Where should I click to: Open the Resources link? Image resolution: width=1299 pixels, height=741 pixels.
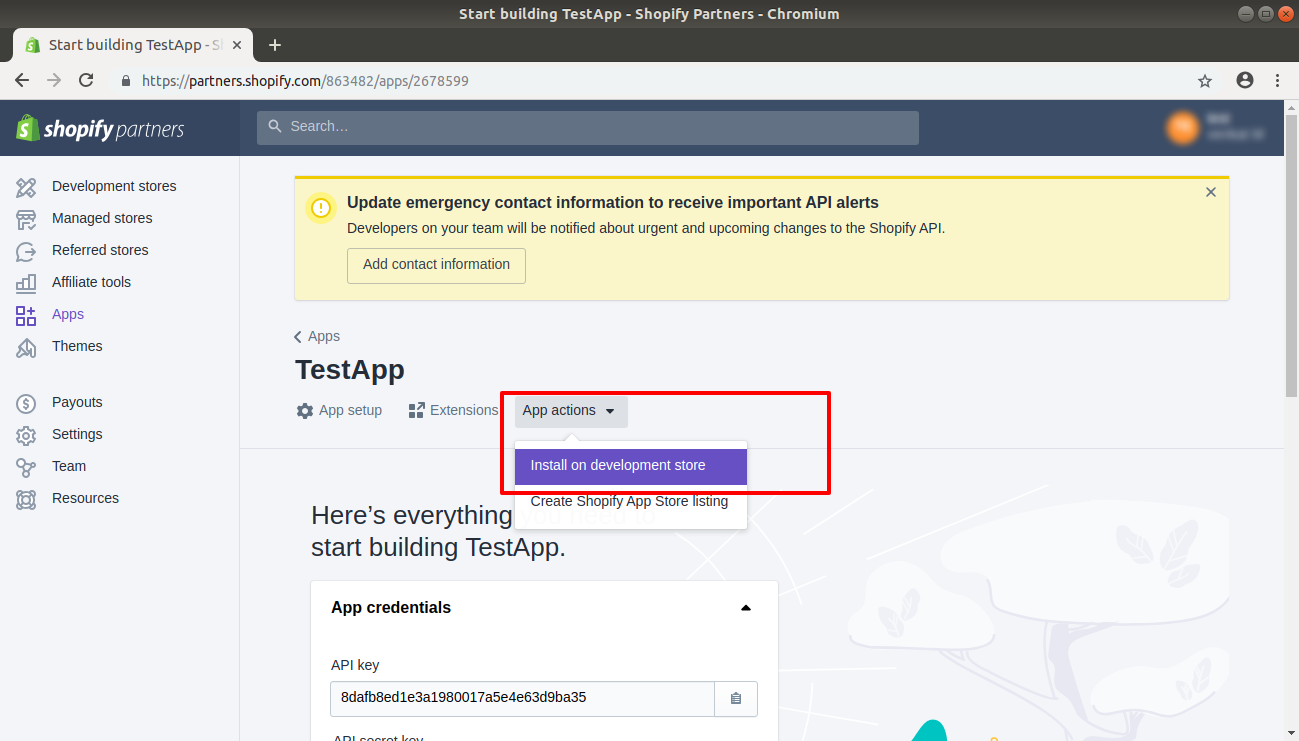[85, 499]
